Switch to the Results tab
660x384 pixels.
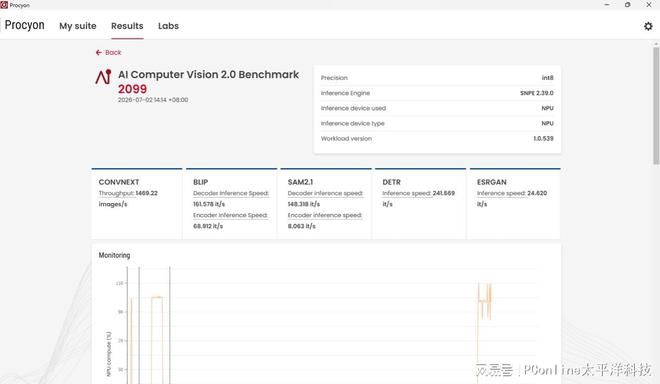[x=127, y=26]
